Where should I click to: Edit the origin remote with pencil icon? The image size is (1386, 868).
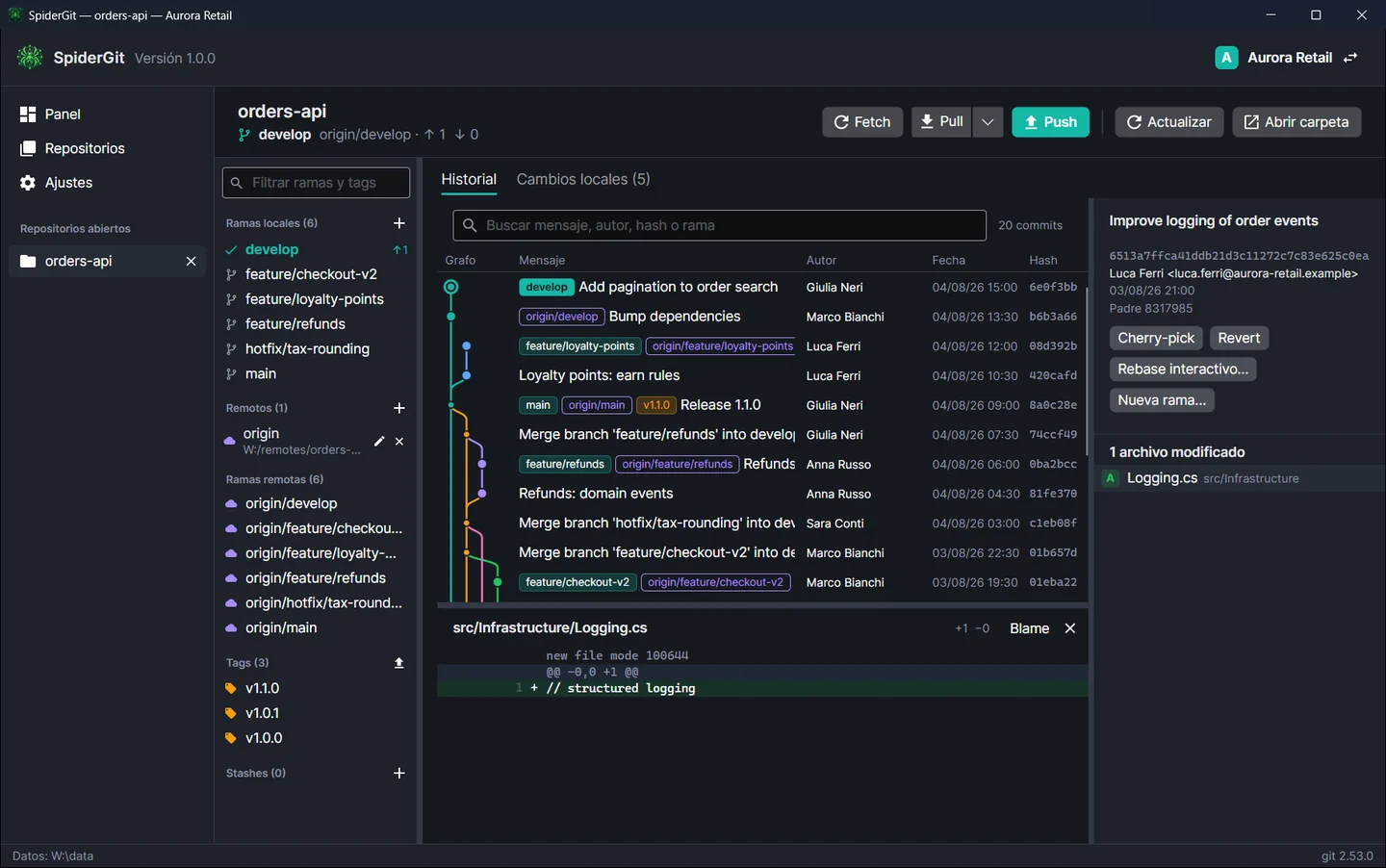coord(379,441)
